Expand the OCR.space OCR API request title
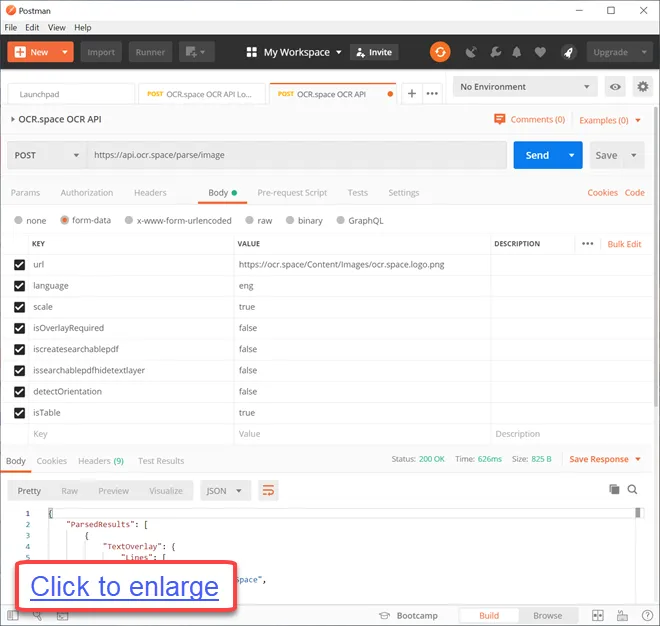 point(13,120)
